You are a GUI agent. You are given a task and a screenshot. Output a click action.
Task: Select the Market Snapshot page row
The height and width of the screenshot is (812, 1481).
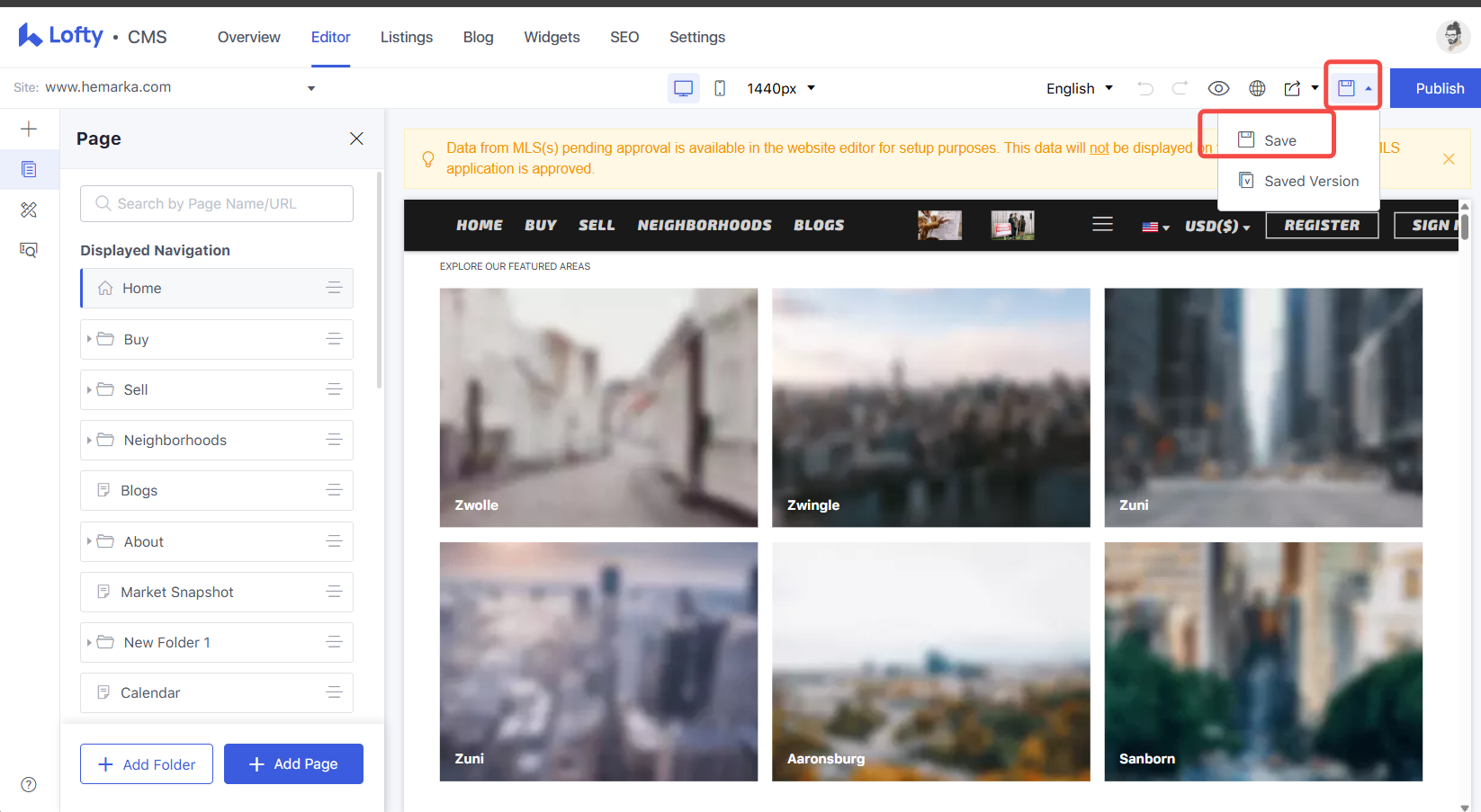217,592
